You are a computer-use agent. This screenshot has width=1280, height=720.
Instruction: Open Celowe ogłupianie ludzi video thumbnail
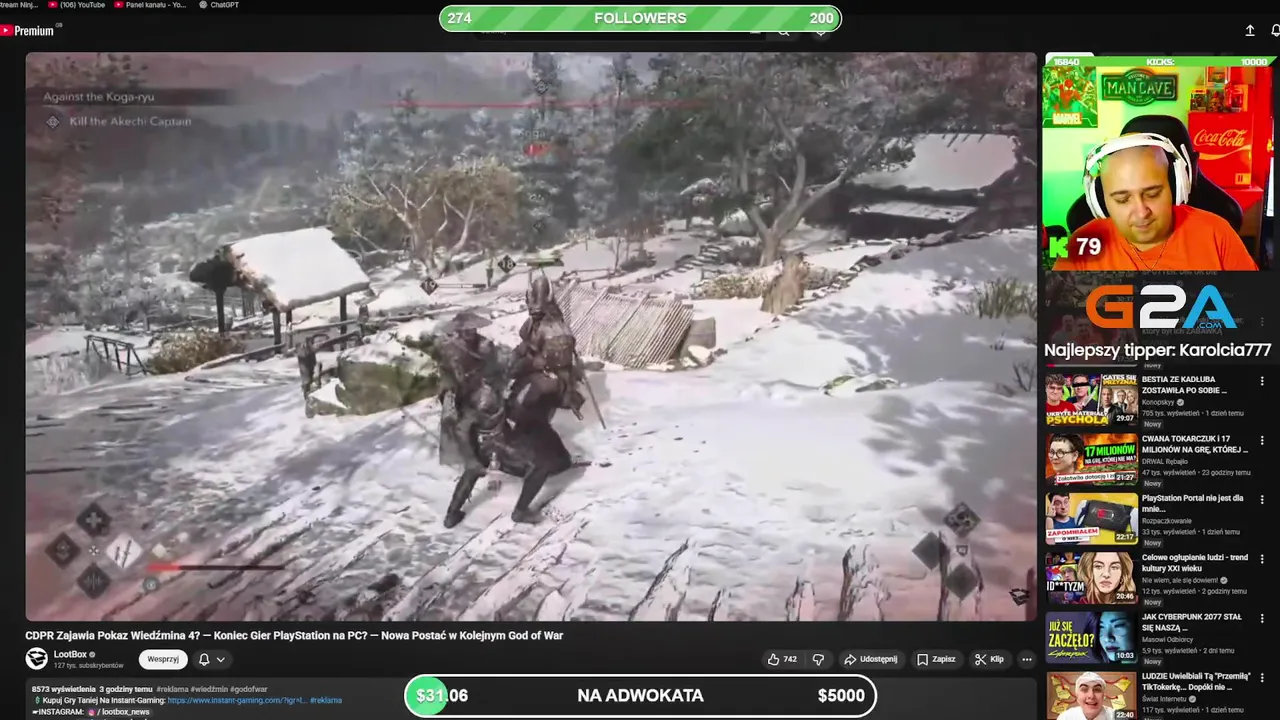[1091, 578]
